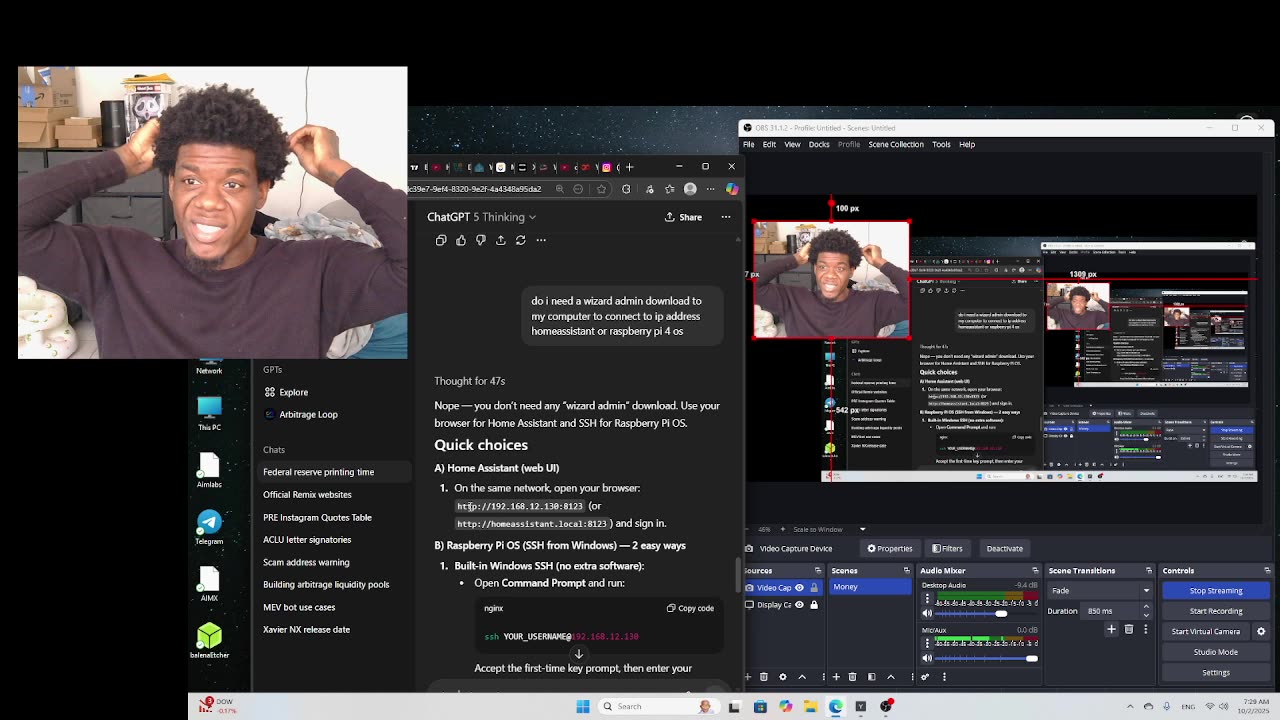Open Explore under GPTs

coord(286,392)
